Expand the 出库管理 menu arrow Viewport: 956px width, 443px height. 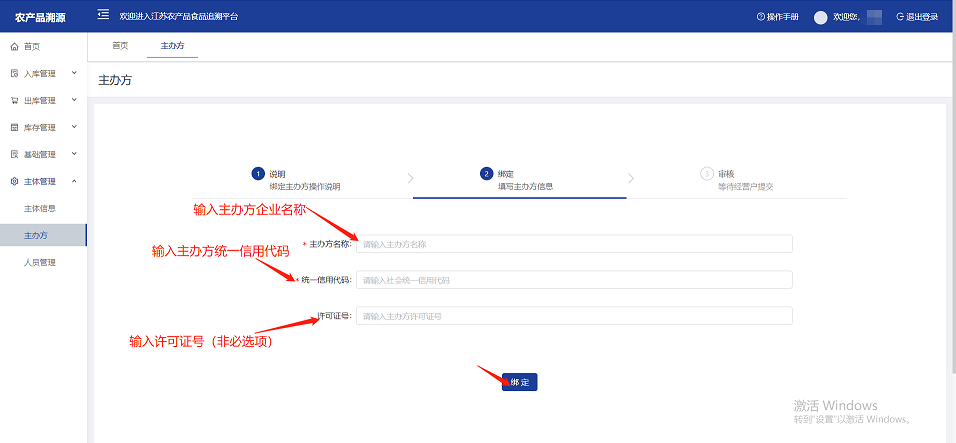[74, 100]
